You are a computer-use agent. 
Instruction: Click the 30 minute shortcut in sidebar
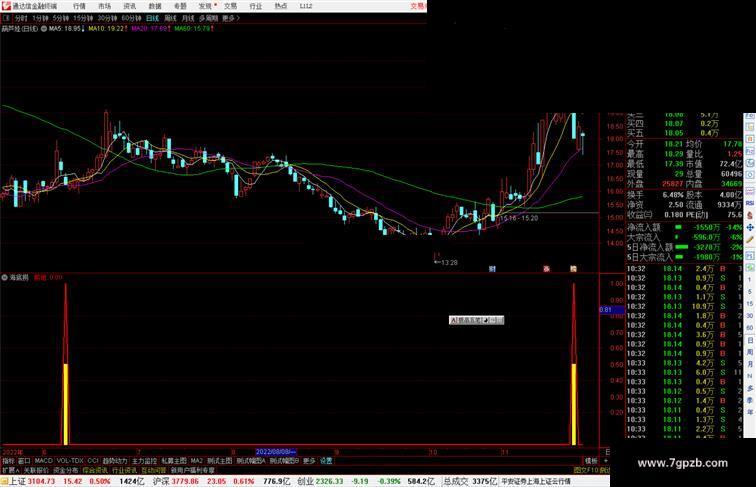[x=750, y=316]
